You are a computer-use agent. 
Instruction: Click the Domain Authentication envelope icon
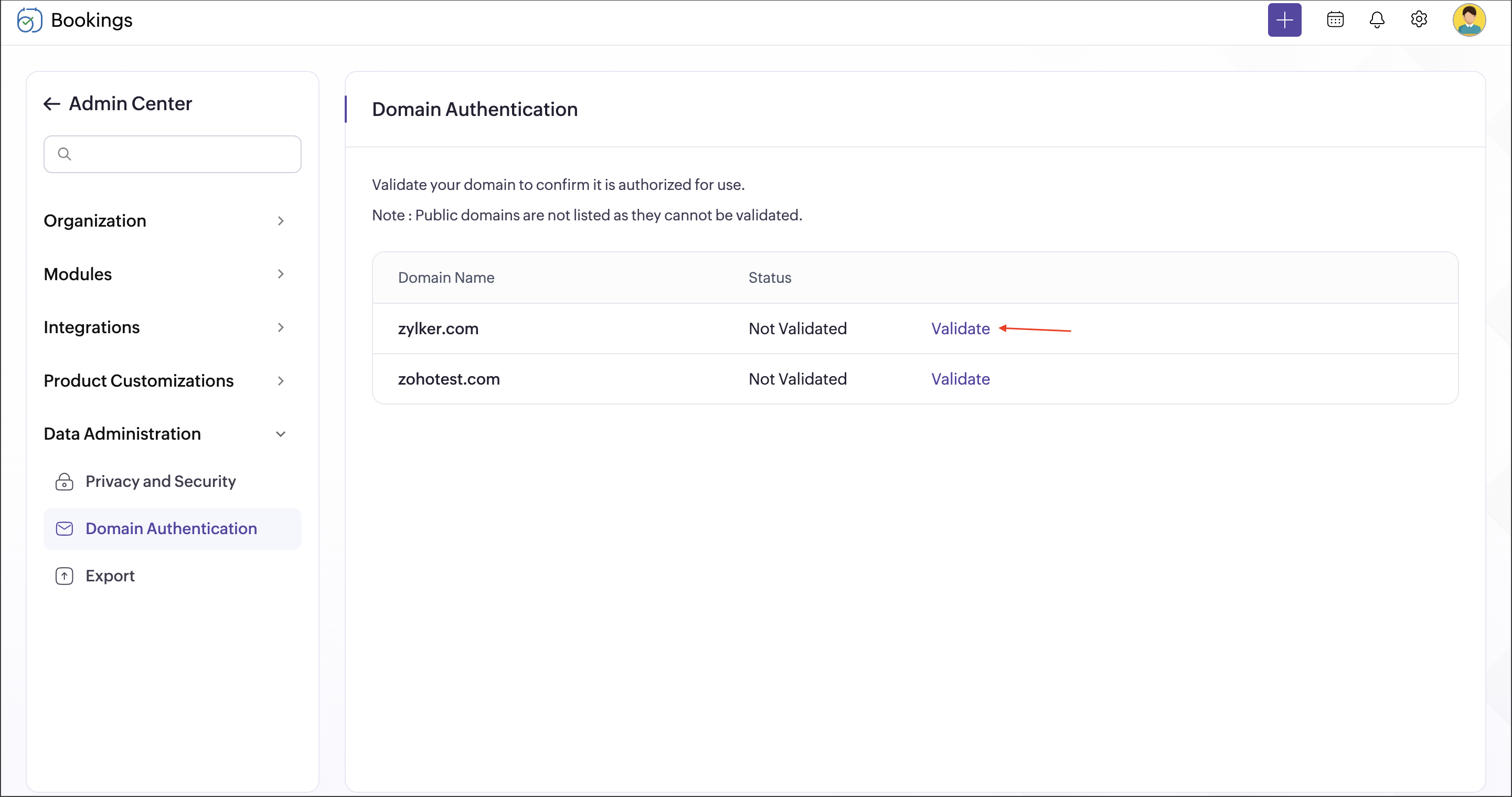64,529
